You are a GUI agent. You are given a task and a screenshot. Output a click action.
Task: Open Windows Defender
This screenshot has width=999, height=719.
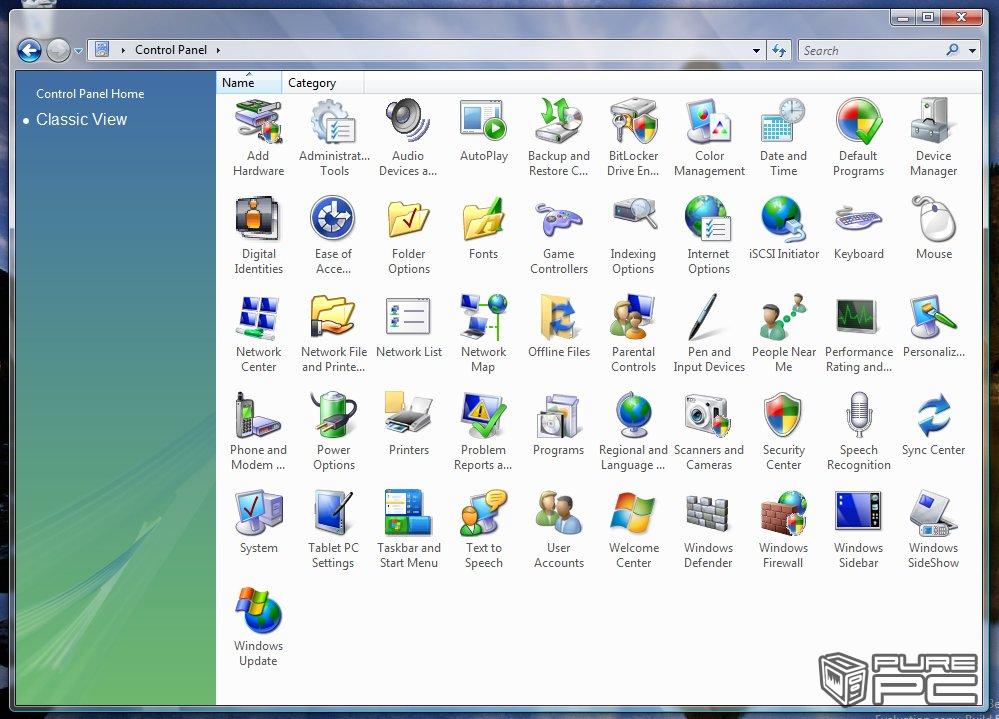coord(708,530)
